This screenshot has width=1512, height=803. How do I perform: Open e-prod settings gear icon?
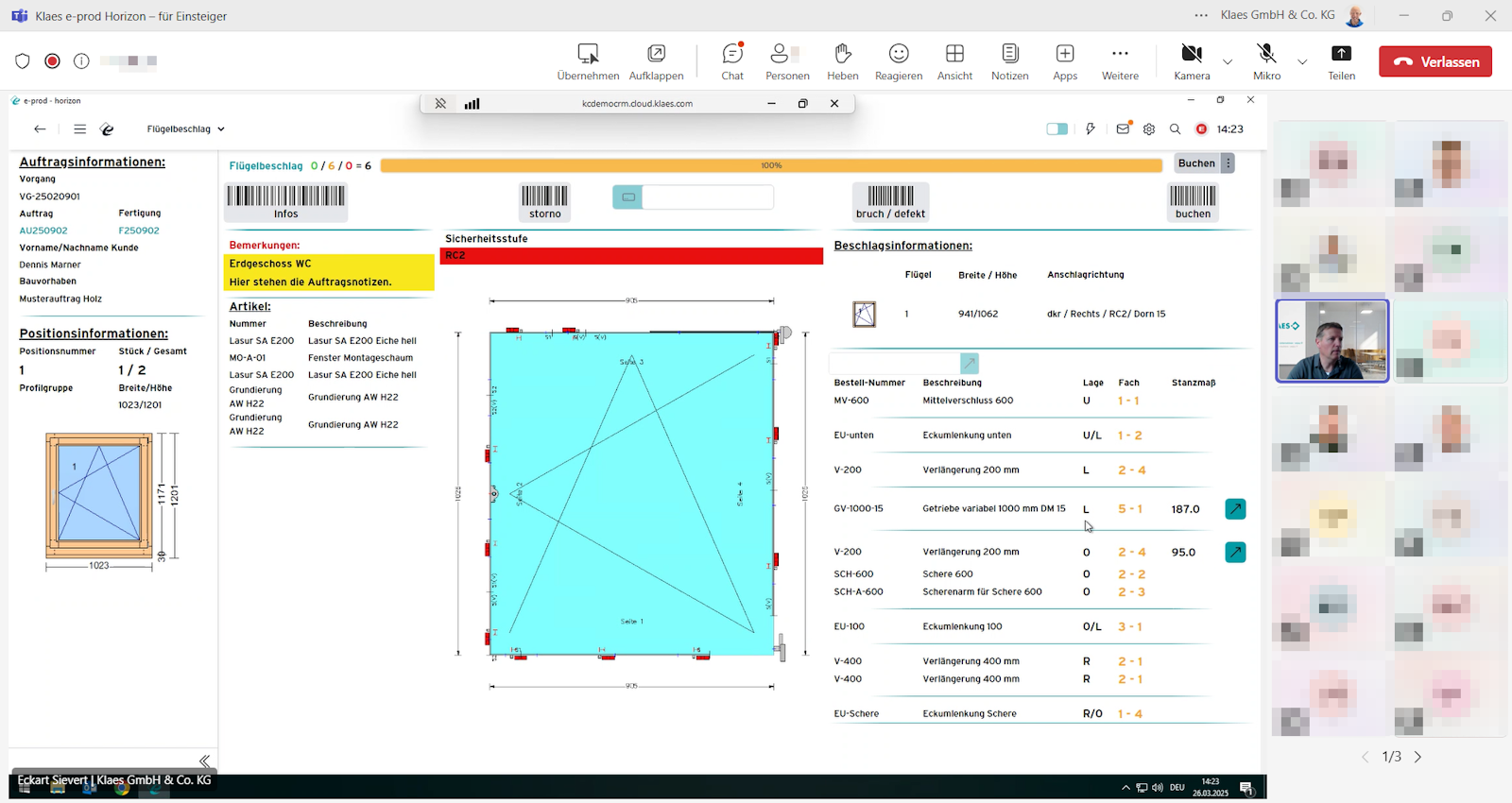tap(1149, 129)
